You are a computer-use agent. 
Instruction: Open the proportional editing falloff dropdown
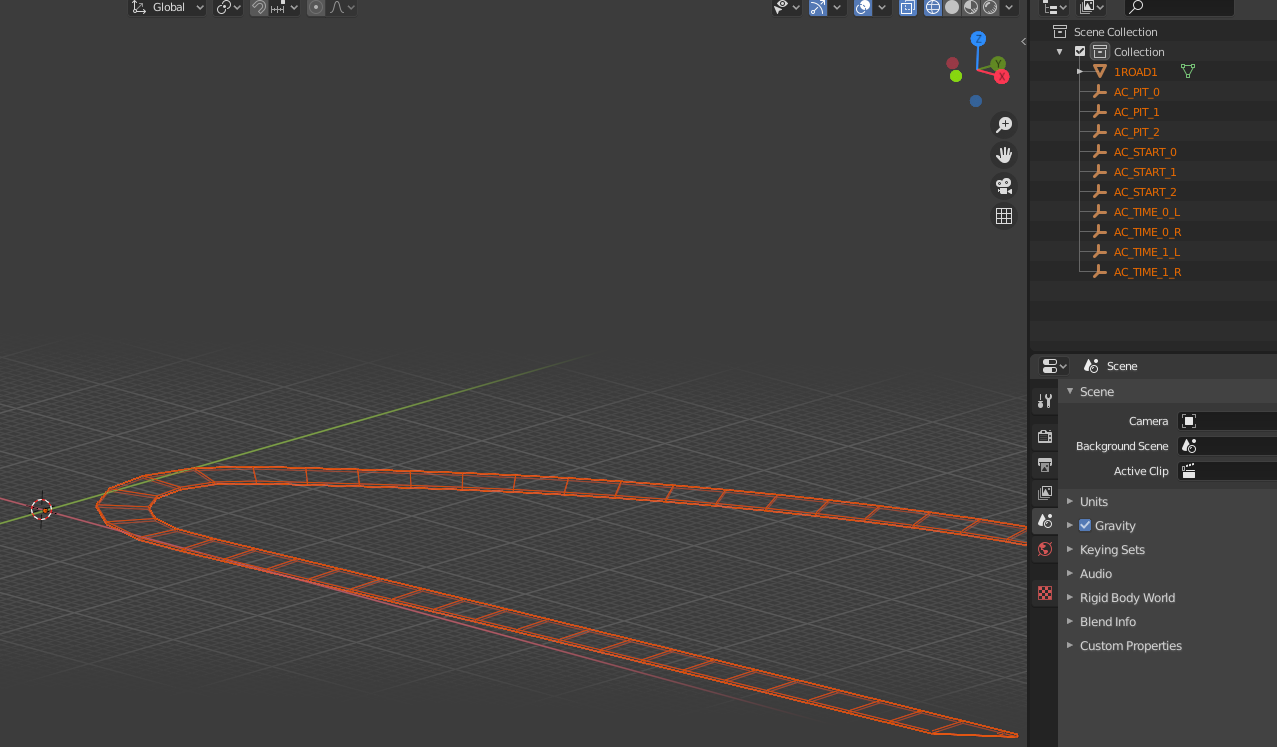pyautogui.click(x=342, y=7)
